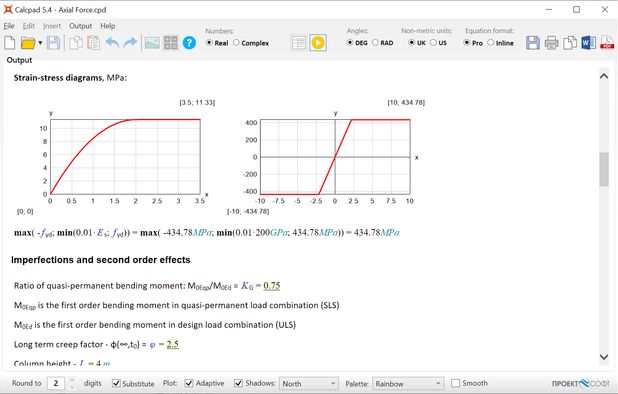The image size is (618, 394).
Task: Save output with right-side diskette icon
Action: click(x=532, y=43)
